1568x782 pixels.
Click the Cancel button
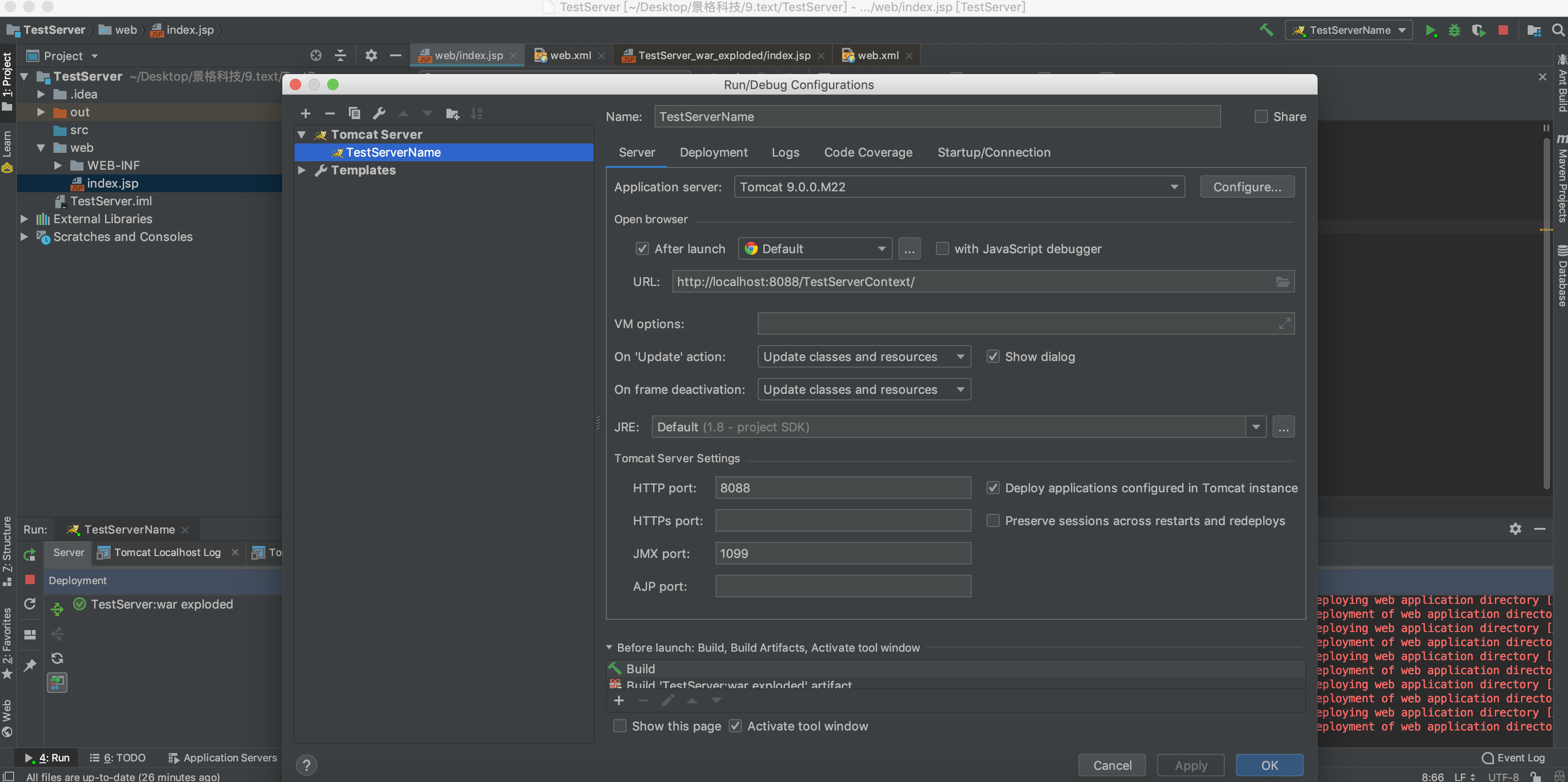pos(1112,765)
